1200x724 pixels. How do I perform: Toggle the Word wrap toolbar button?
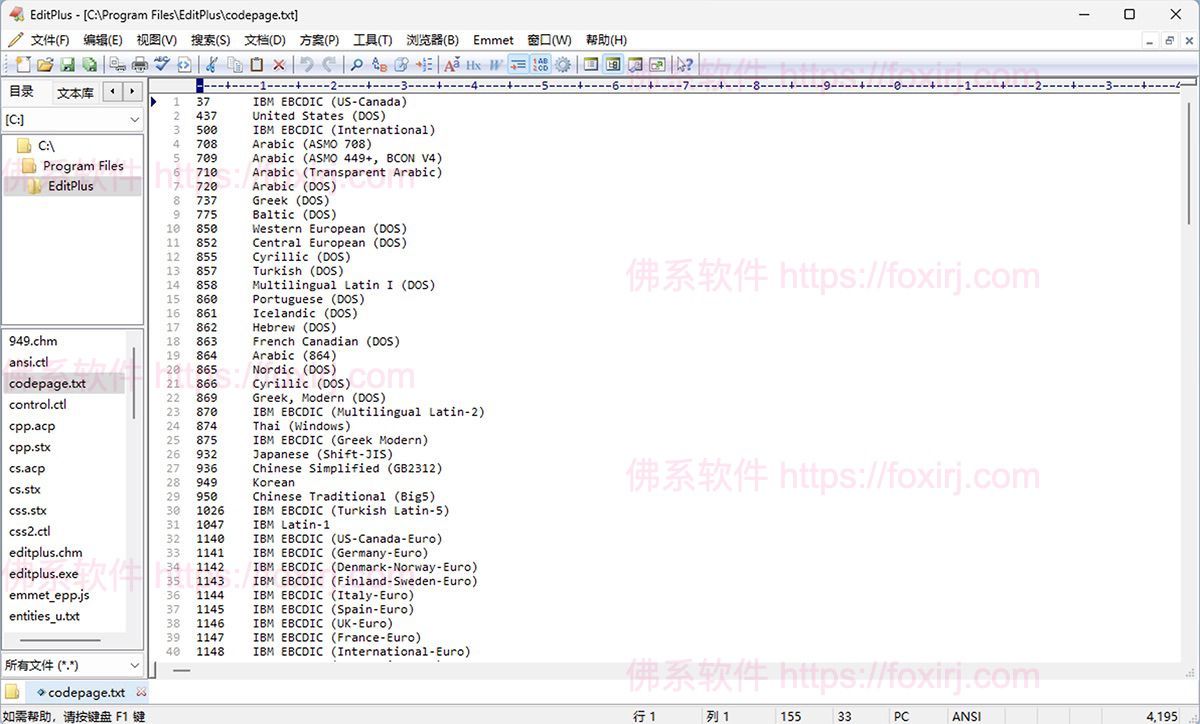click(x=496, y=65)
